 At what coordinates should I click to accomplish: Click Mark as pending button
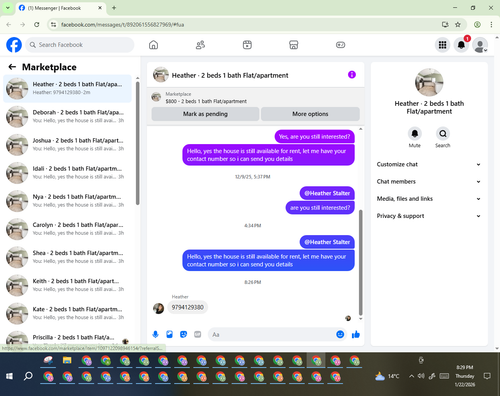coord(205,114)
